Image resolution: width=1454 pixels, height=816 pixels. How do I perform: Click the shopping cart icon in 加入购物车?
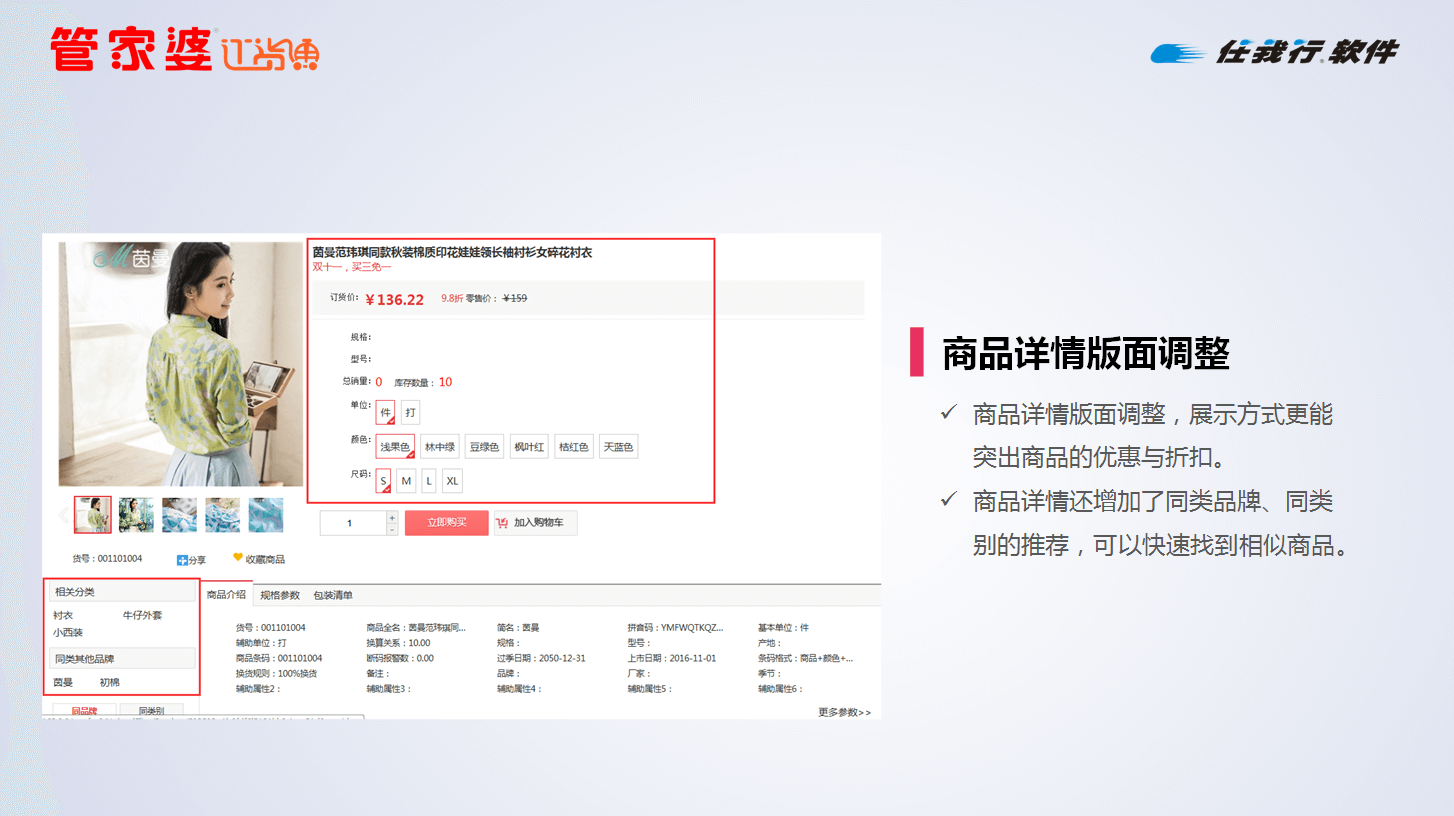(503, 523)
